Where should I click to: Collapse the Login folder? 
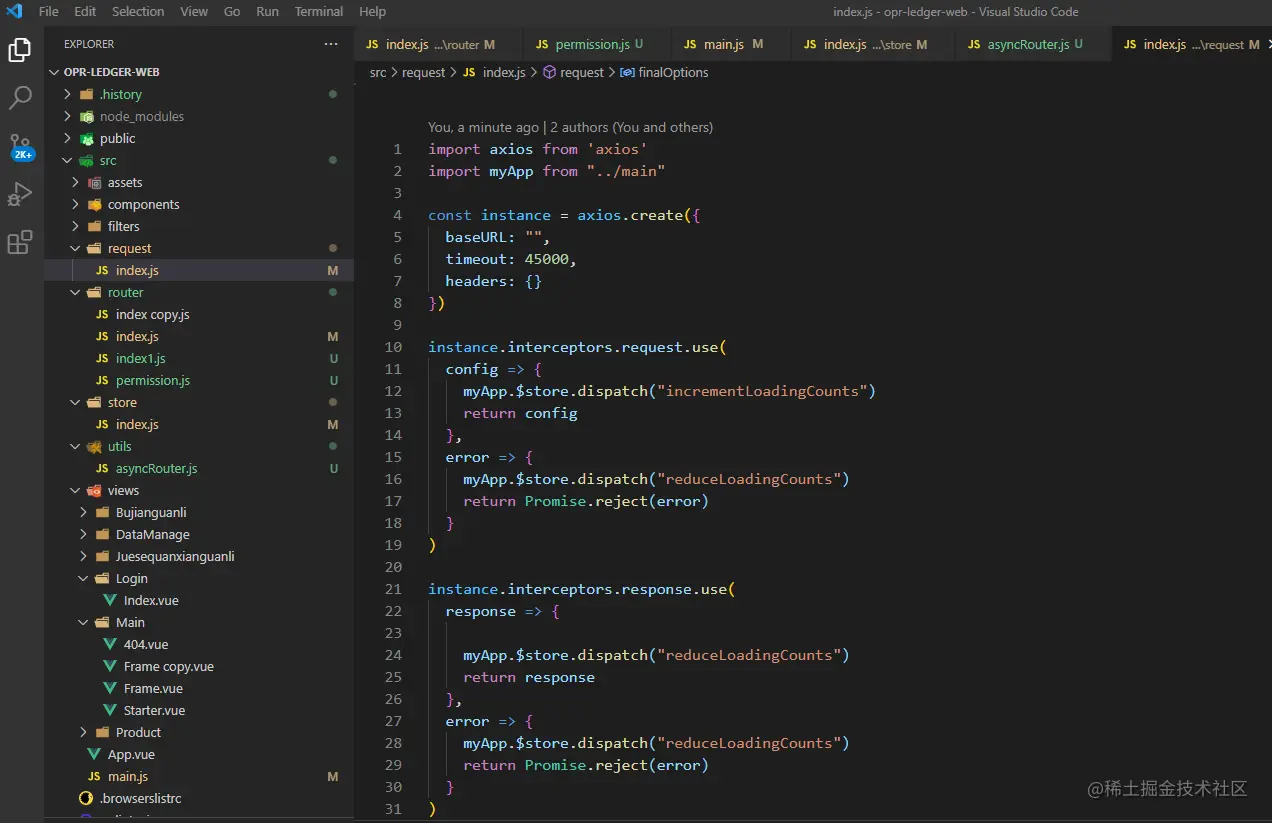(83, 578)
